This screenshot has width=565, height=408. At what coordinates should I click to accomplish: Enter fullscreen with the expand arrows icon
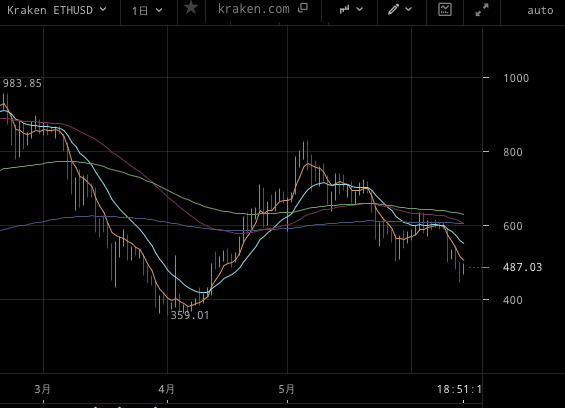[x=482, y=10]
